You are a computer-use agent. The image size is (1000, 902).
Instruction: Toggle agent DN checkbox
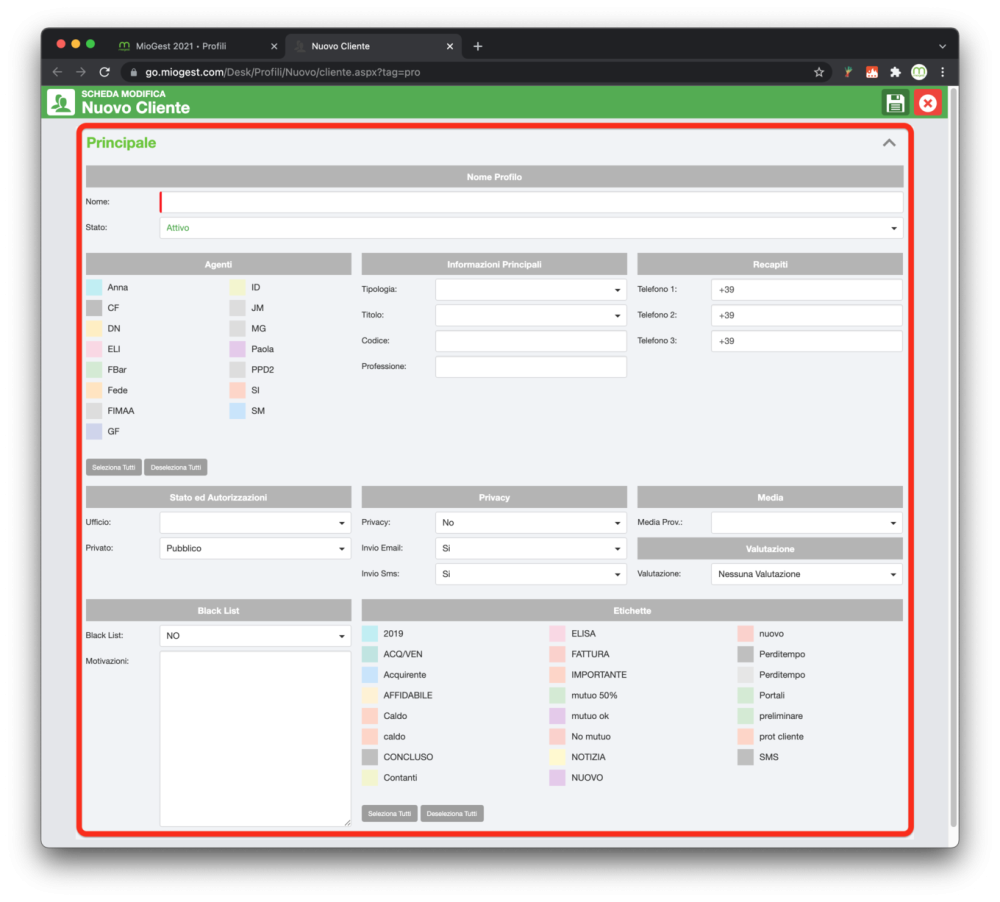(x=94, y=329)
